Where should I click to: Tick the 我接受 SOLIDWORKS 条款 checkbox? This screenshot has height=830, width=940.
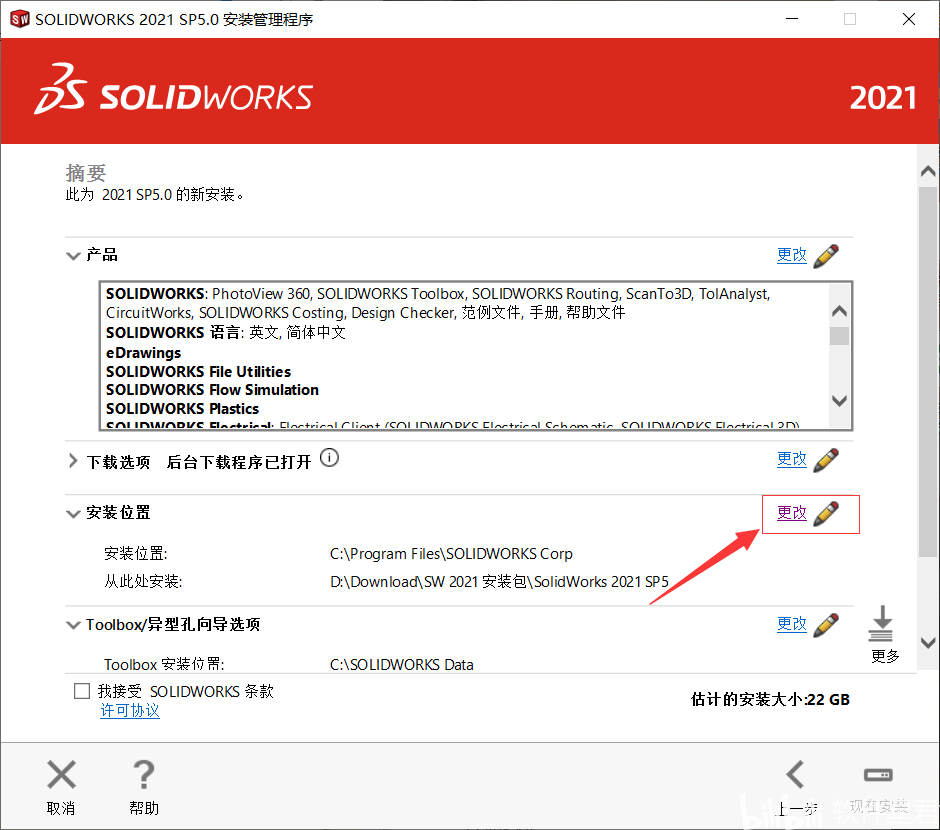pyautogui.click(x=82, y=692)
